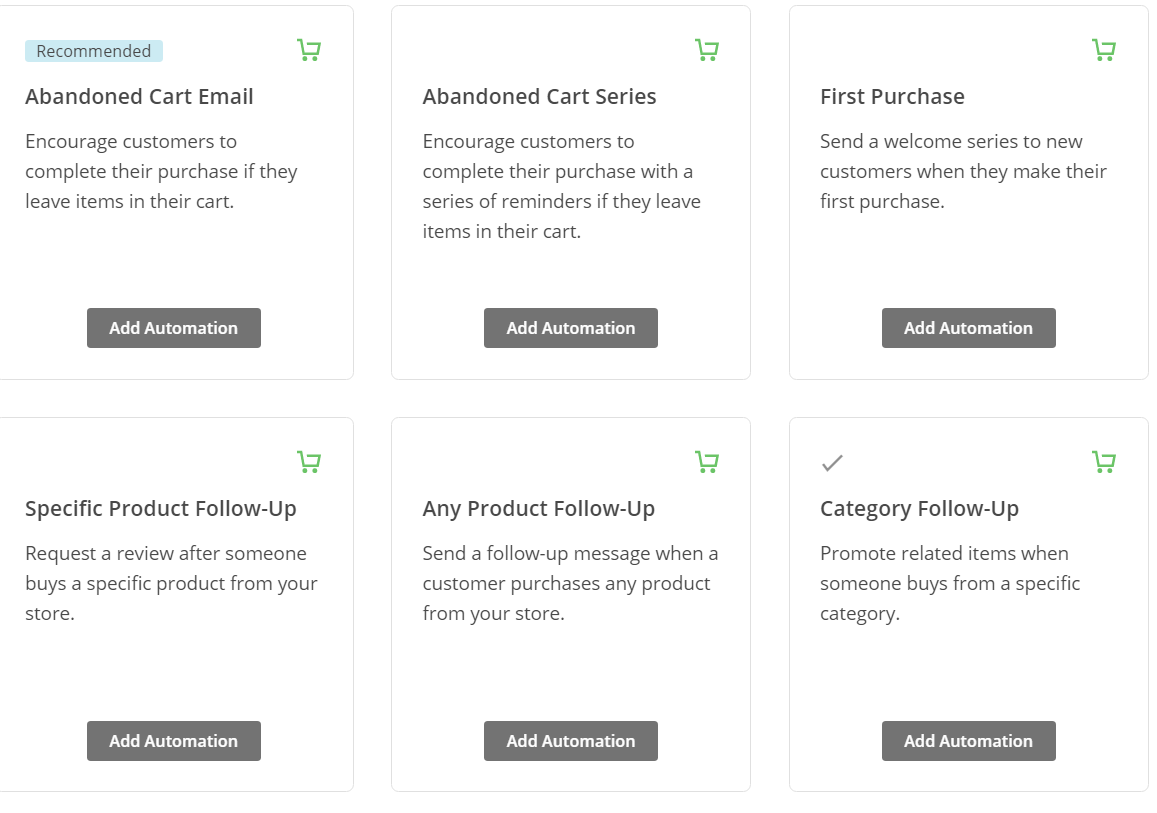Open the Any Product Follow-Up heading
This screenshot has width=1157, height=813.
(x=539, y=509)
